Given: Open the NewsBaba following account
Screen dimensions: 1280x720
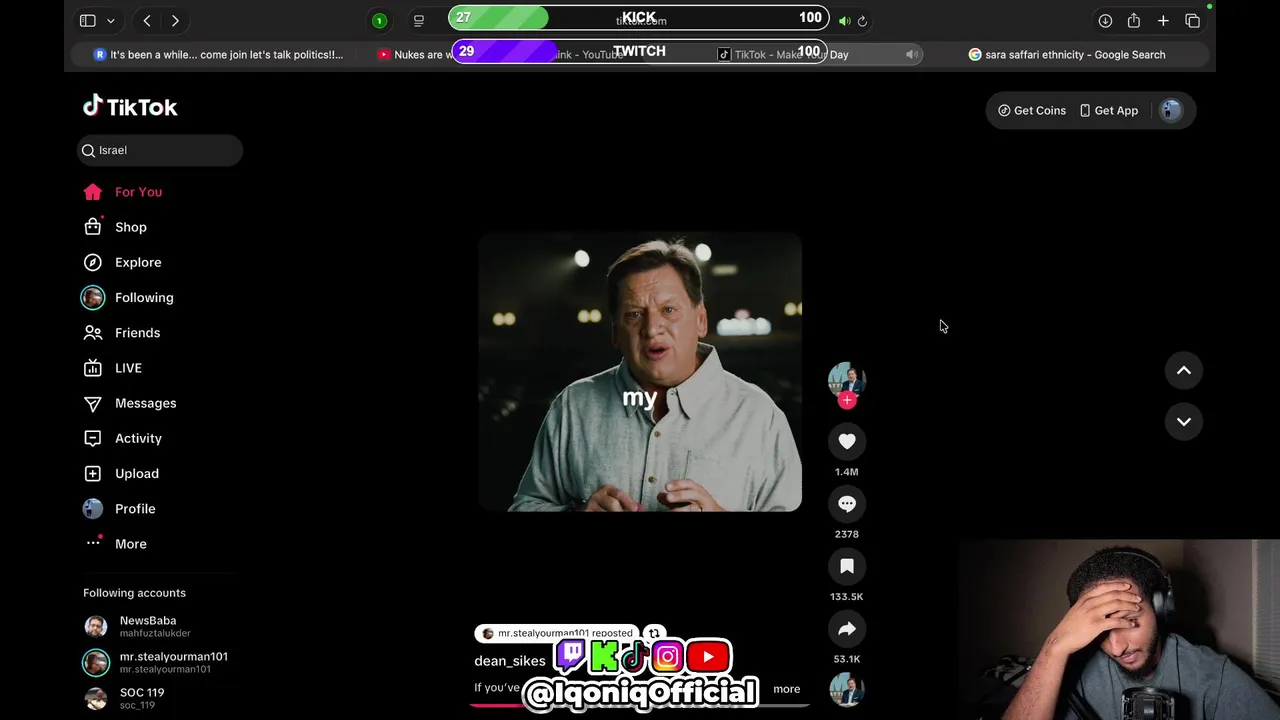Looking at the screenshot, I should click(147, 627).
